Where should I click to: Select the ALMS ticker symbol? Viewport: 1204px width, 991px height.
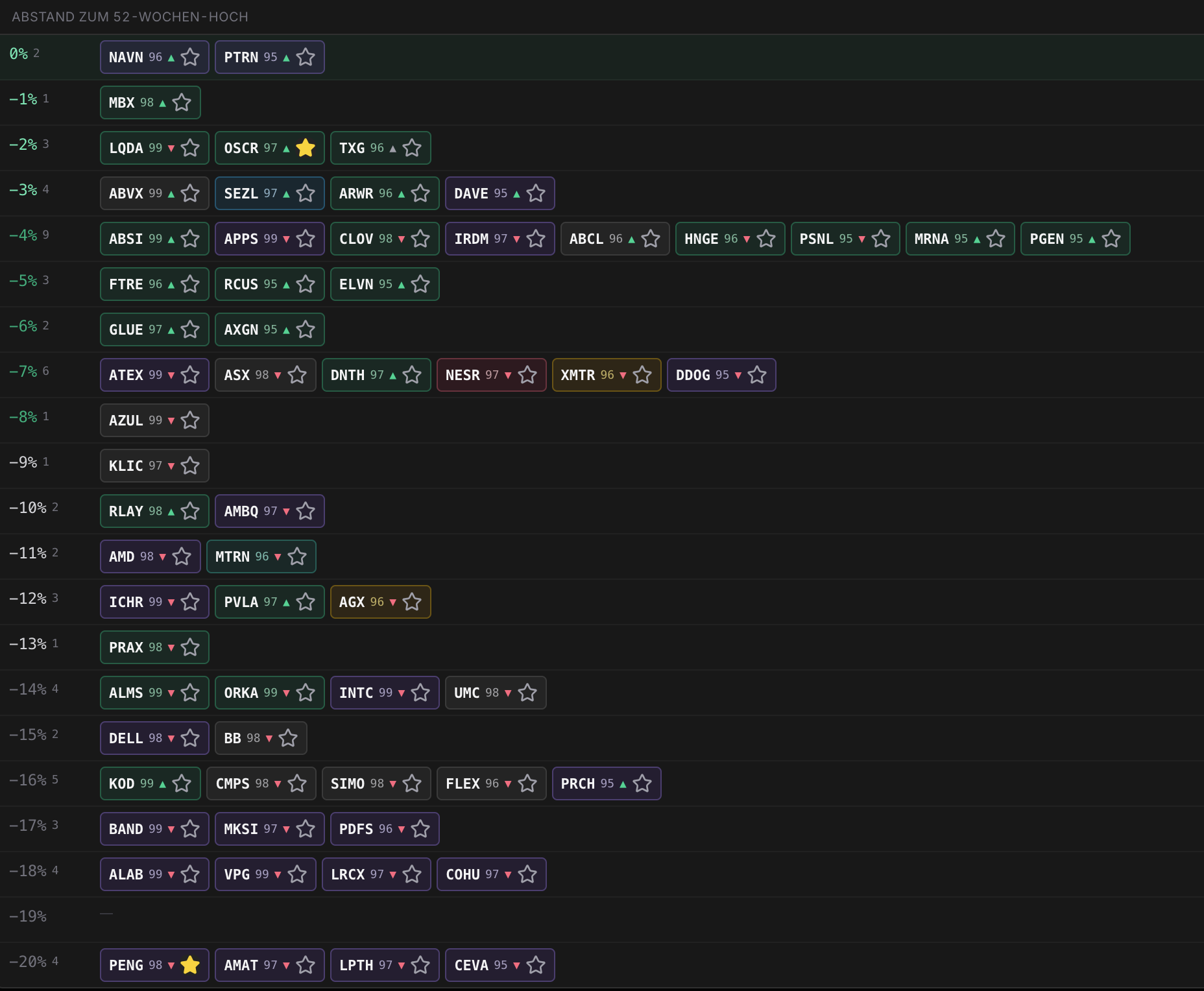coord(126,693)
